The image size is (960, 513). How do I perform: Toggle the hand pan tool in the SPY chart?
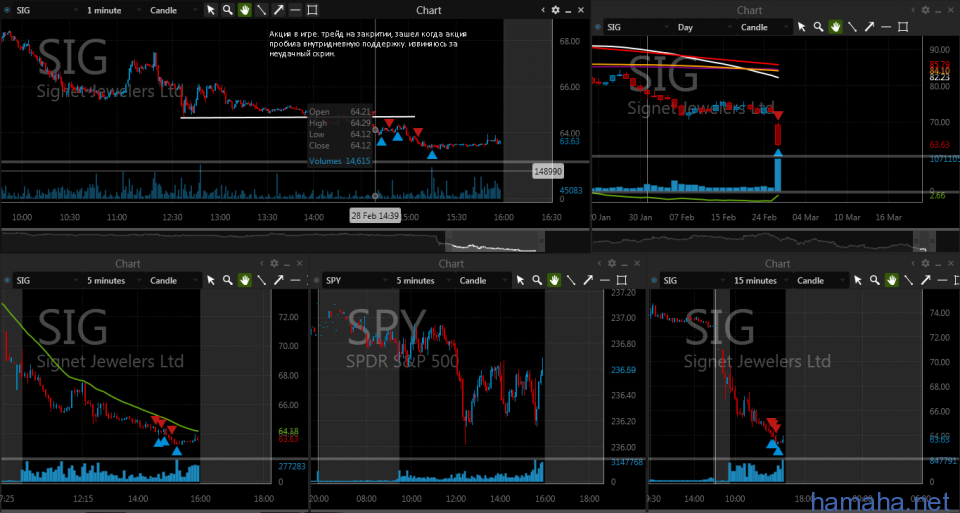pos(554,280)
